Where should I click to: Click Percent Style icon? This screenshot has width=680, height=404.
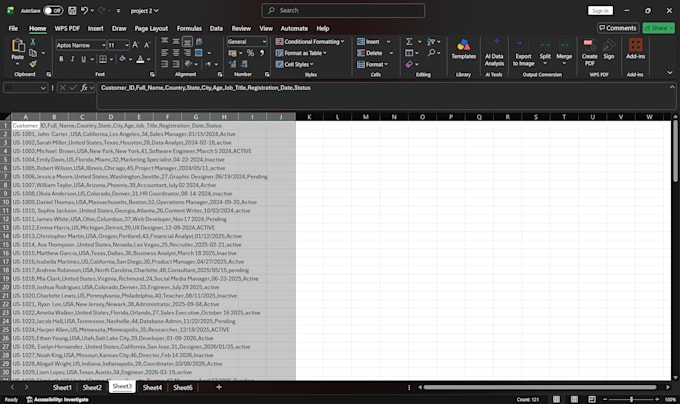[x=250, y=53]
